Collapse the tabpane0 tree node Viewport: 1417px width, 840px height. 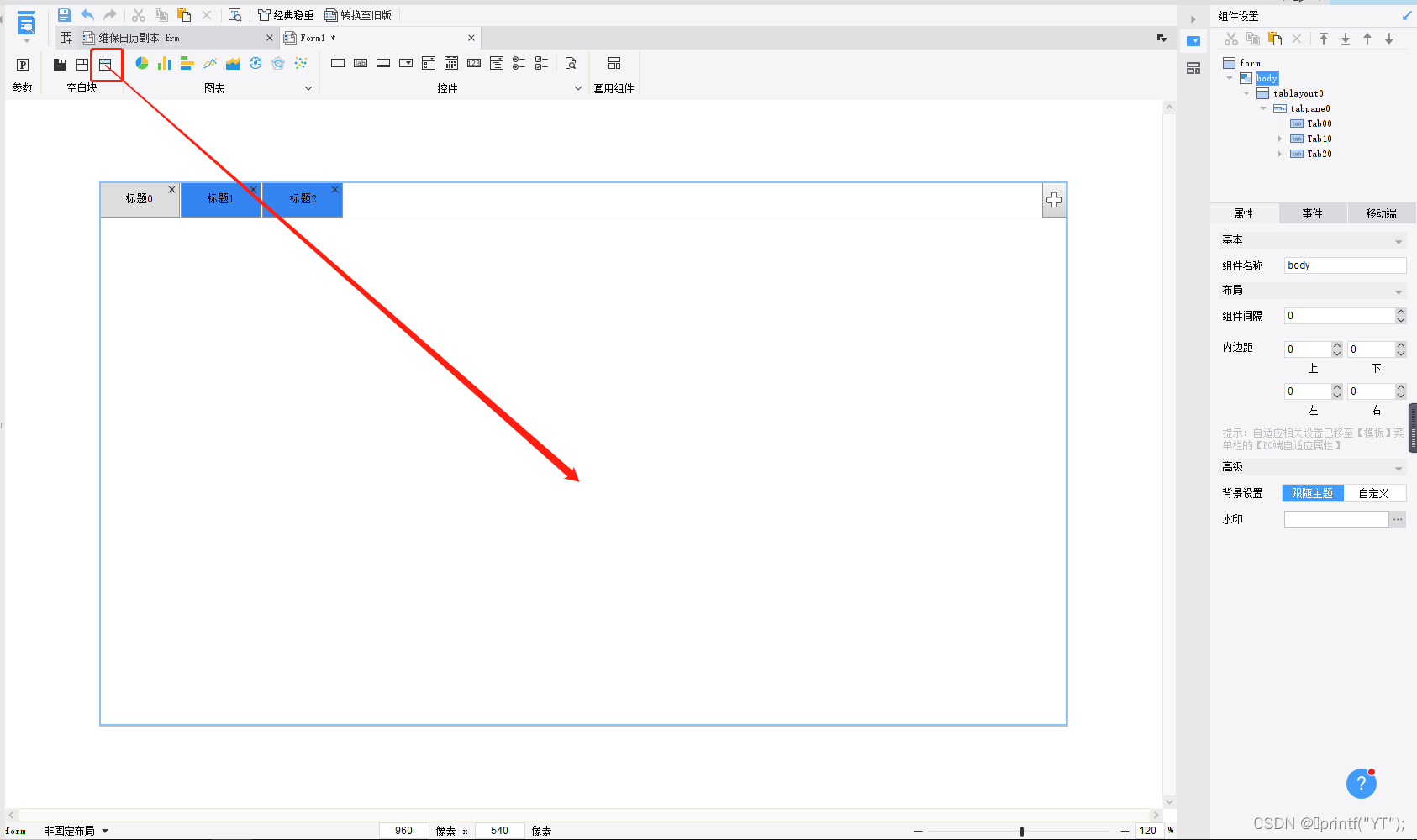coord(1263,108)
